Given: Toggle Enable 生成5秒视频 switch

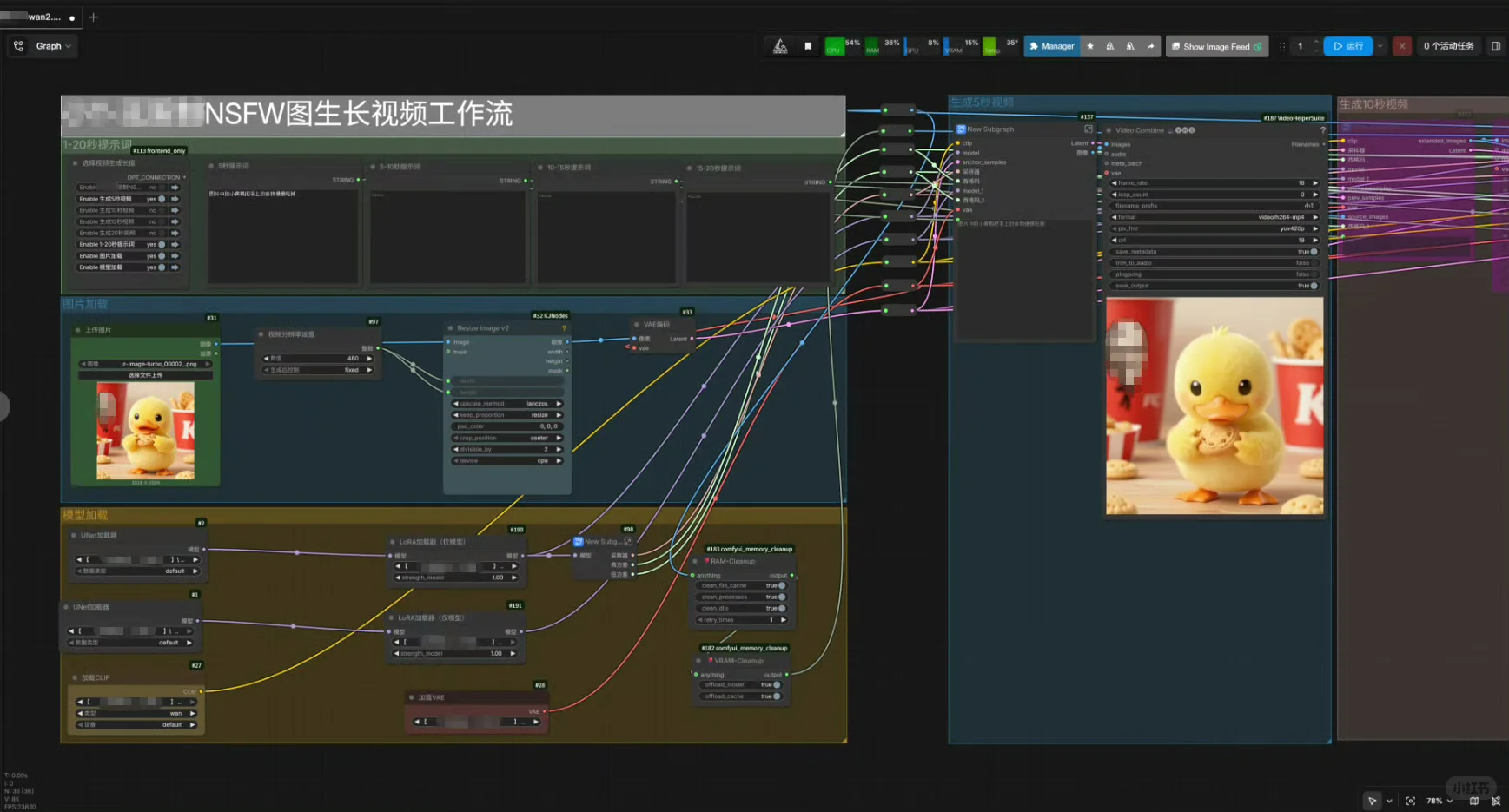Looking at the screenshot, I should pos(162,199).
